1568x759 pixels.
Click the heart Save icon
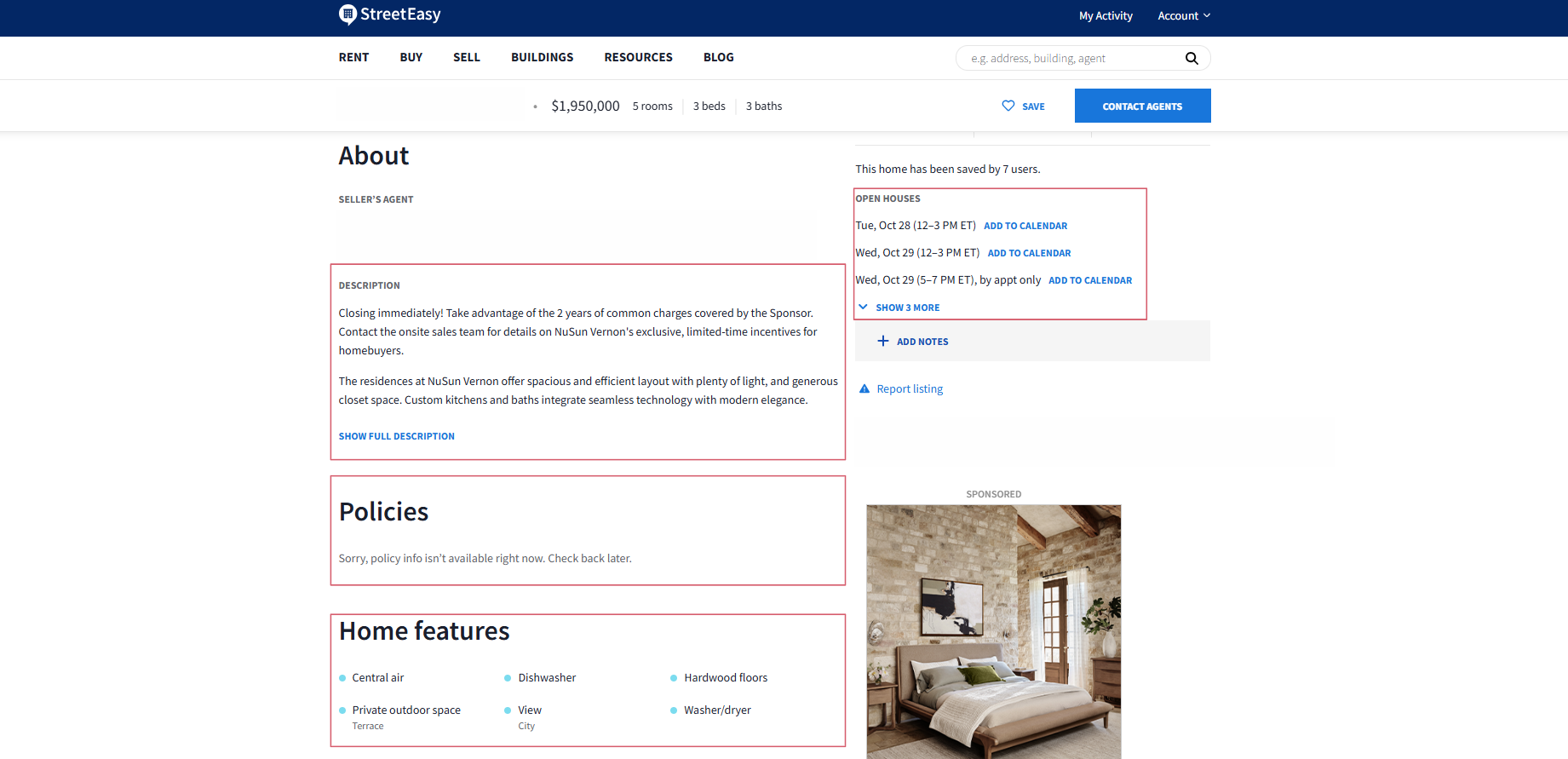[1008, 106]
